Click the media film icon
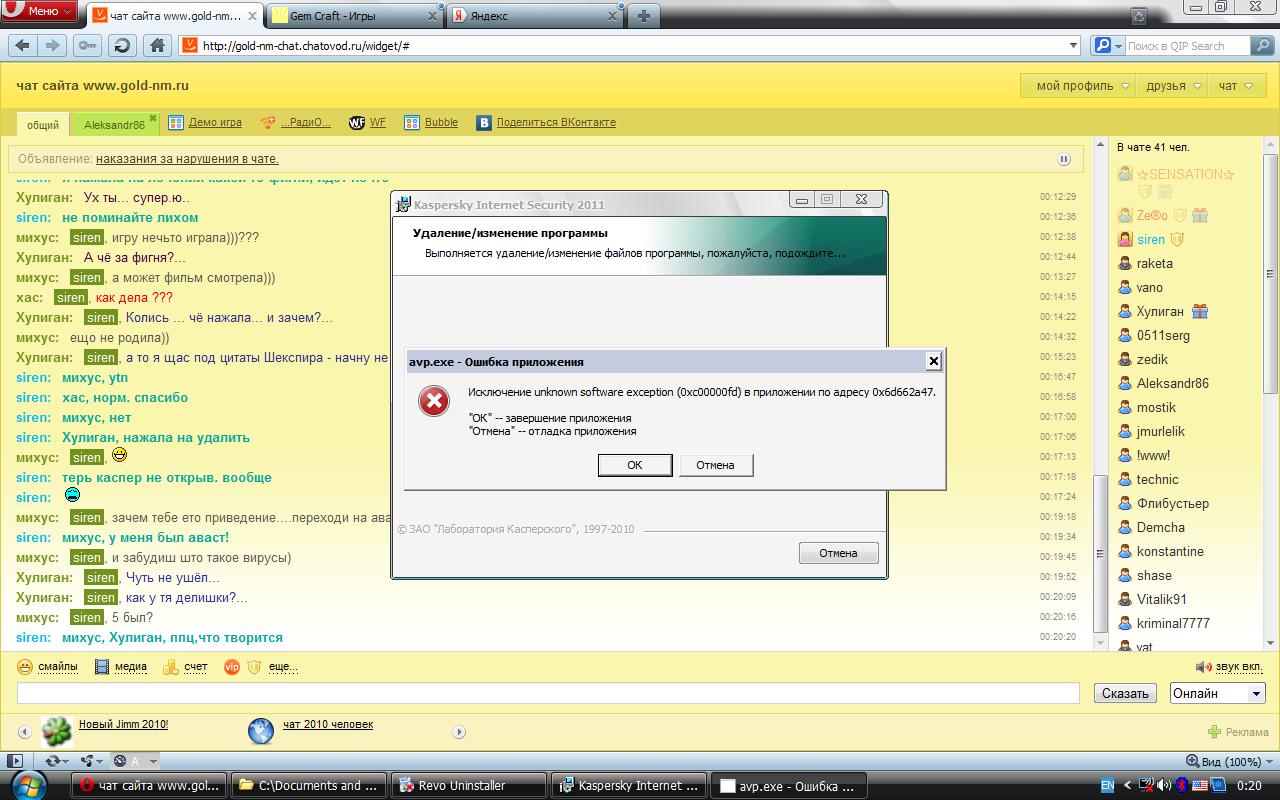 tap(102, 667)
